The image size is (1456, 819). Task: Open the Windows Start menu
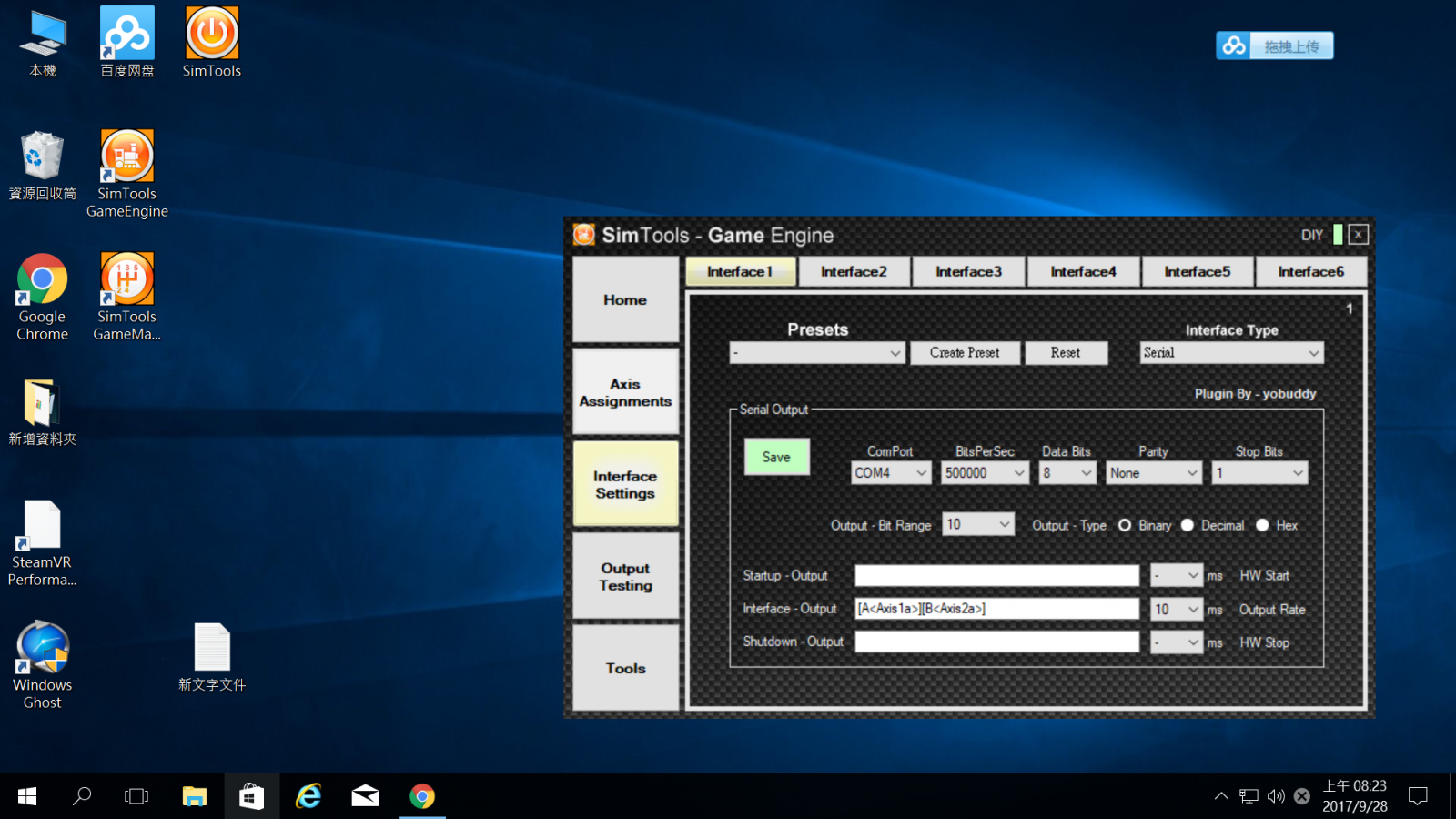pyautogui.click(x=27, y=796)
